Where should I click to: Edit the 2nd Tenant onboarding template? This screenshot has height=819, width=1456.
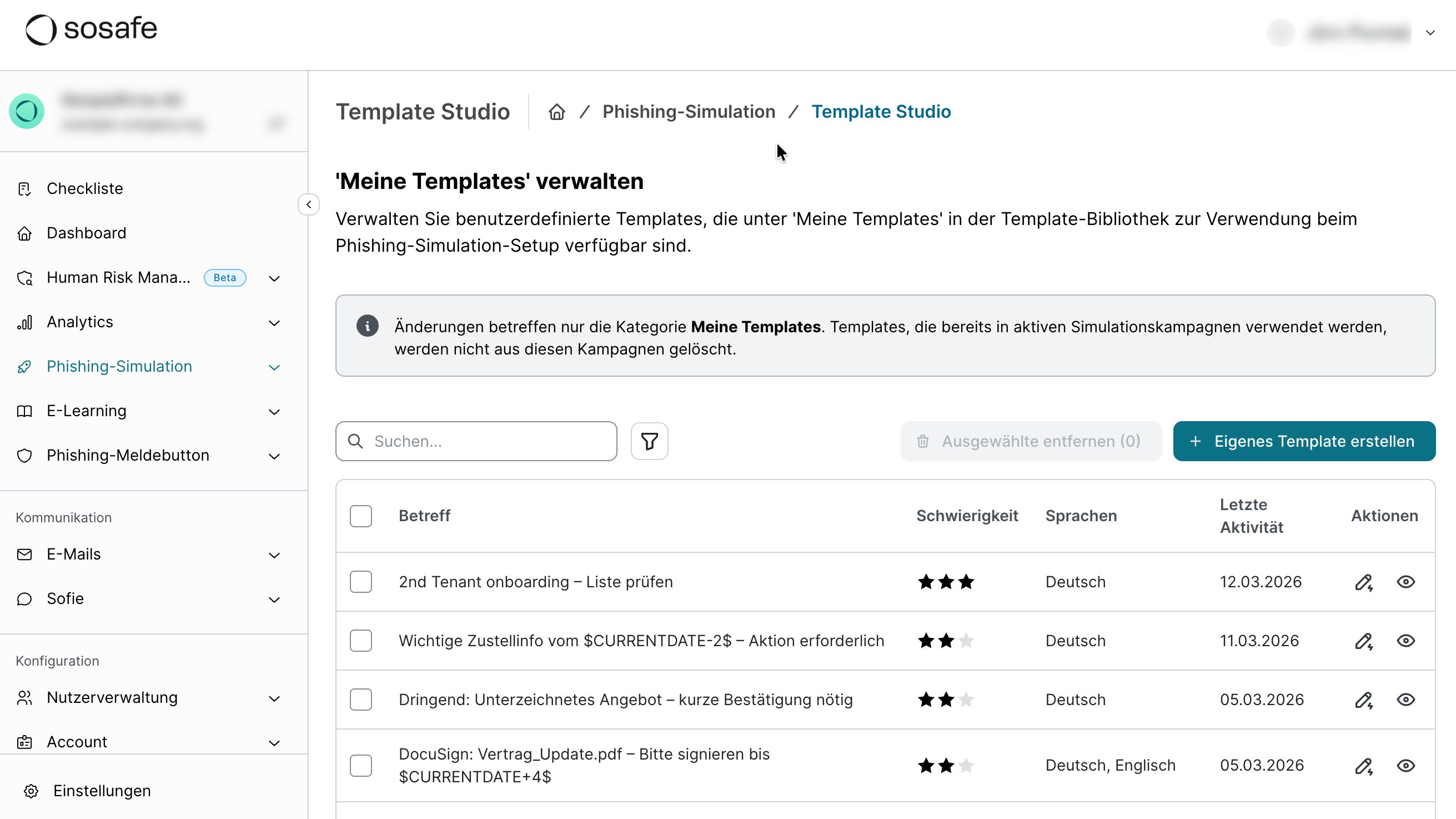1363,582
